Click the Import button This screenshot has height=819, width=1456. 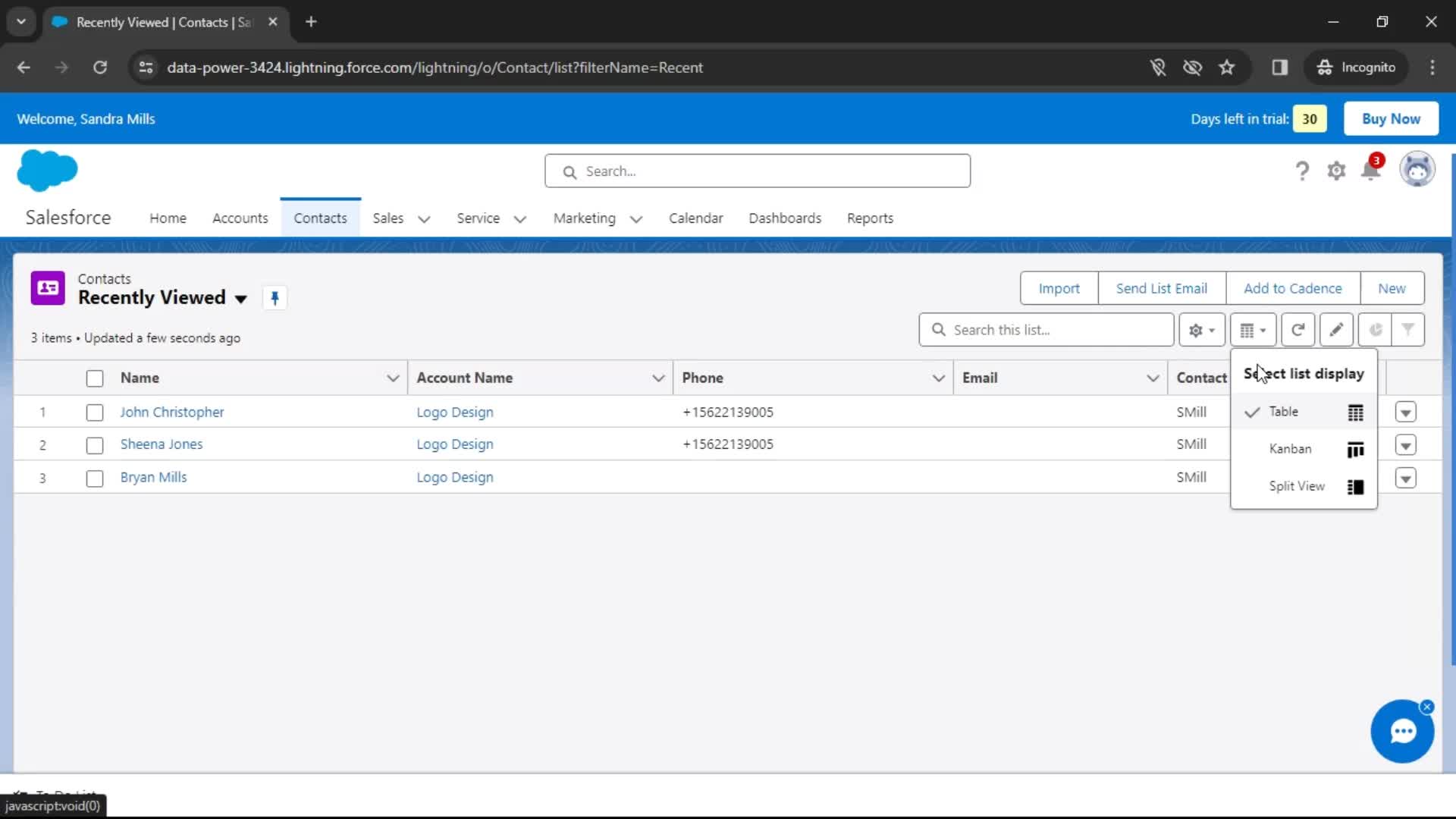click(x=1059, y=288)
